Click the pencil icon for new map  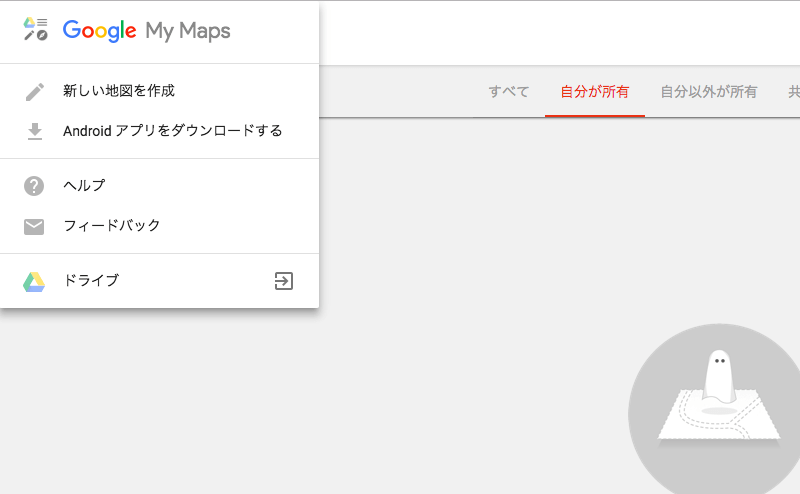click(35, 92)
